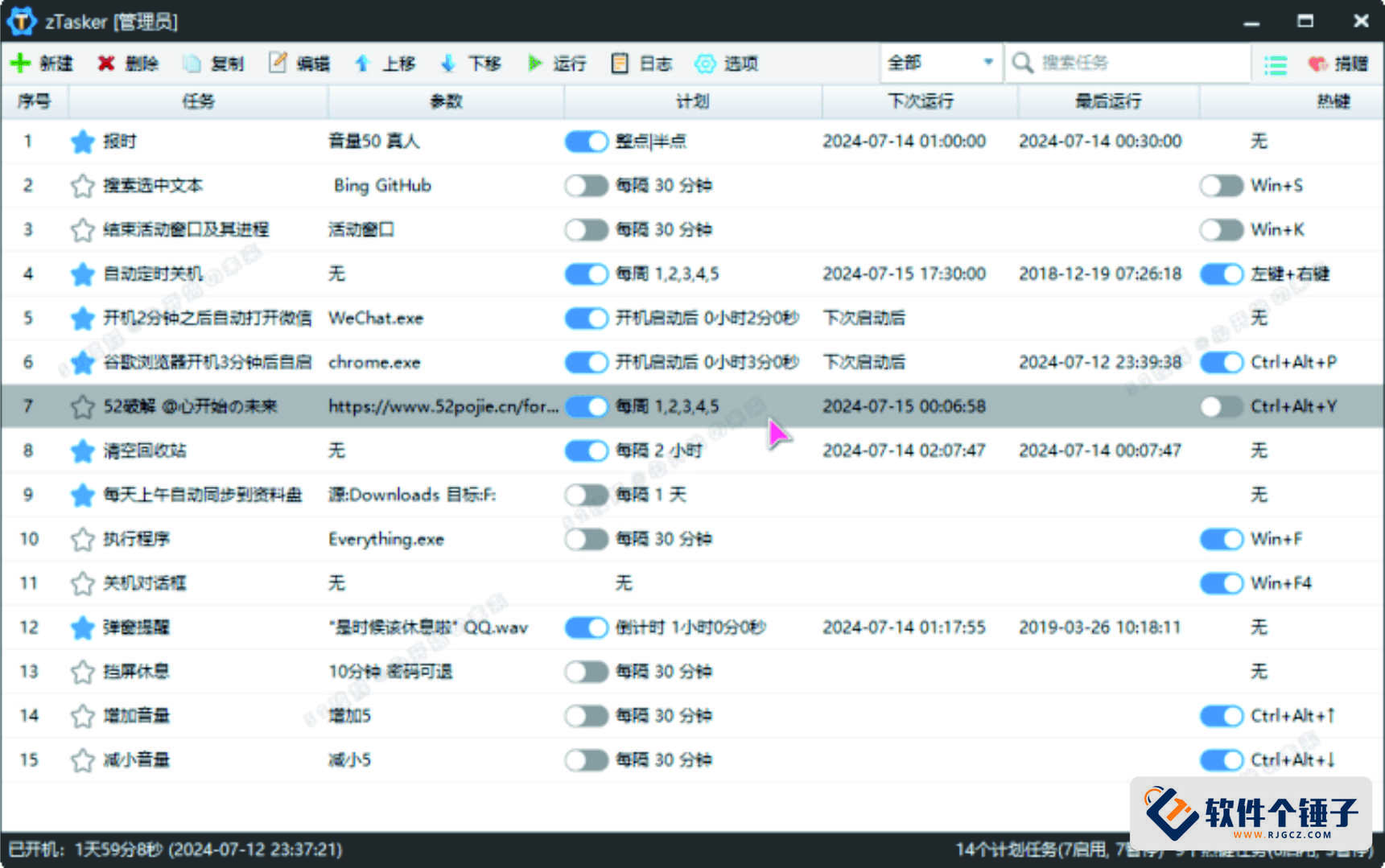Click the 新建 (New) task icon
This screenshot has height=868, width=1385.
pyautogui.click(x=21, y=63)
